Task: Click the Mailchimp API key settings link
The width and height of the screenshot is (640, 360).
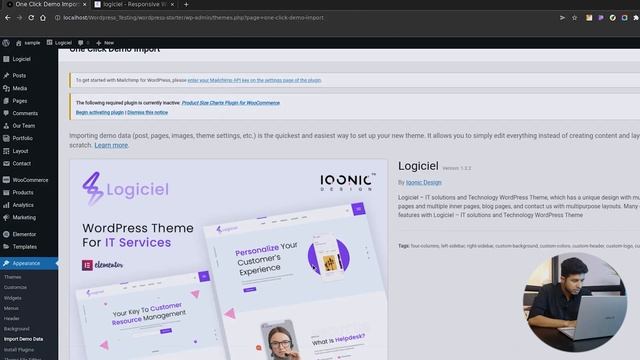Action: pos(254,80)
